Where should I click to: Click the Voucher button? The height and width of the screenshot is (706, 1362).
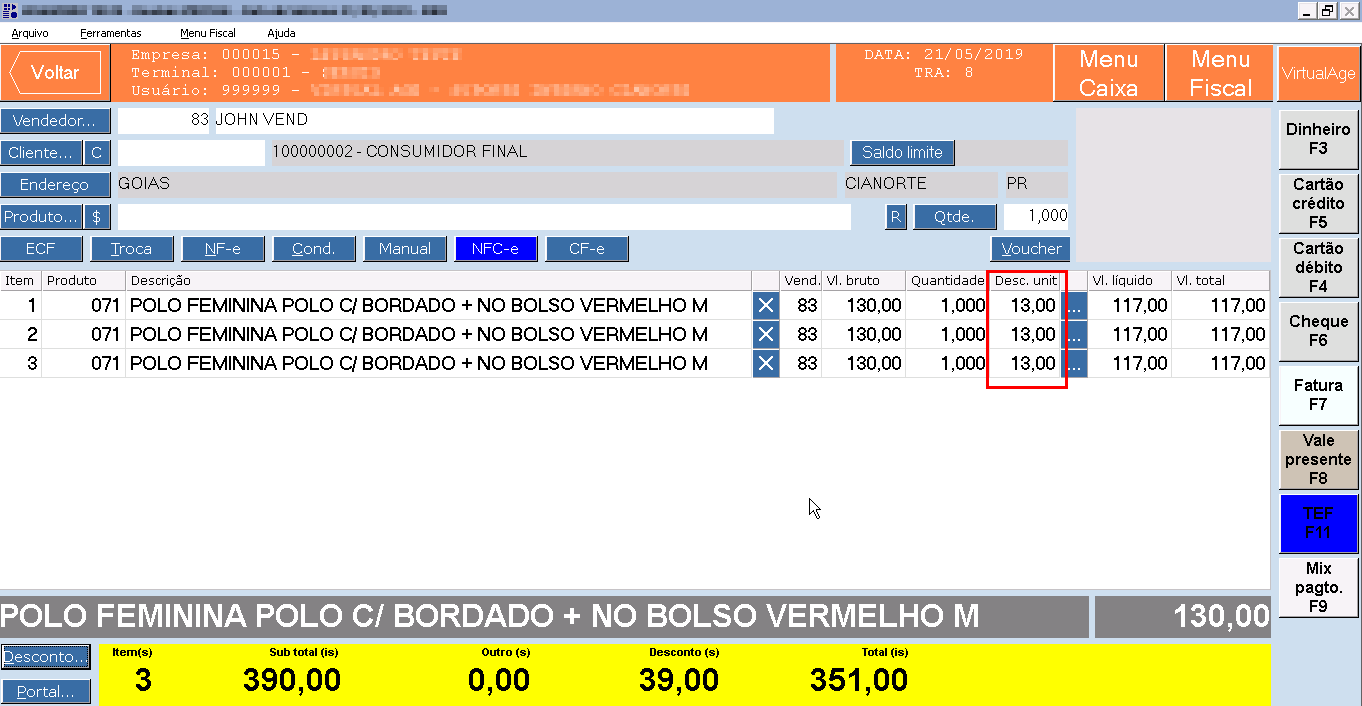1031,249
